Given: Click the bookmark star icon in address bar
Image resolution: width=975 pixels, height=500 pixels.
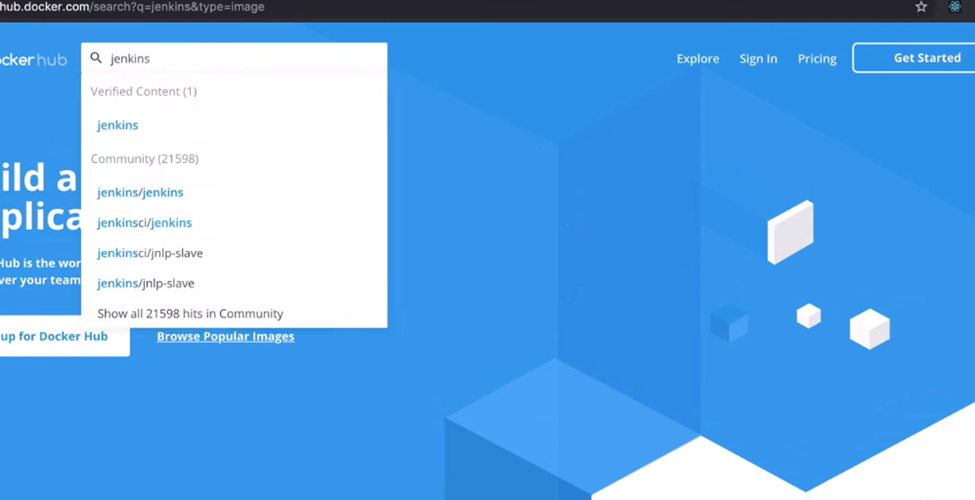Looking at the screenshot, I should pyautogui.click(x=921, y=7).
